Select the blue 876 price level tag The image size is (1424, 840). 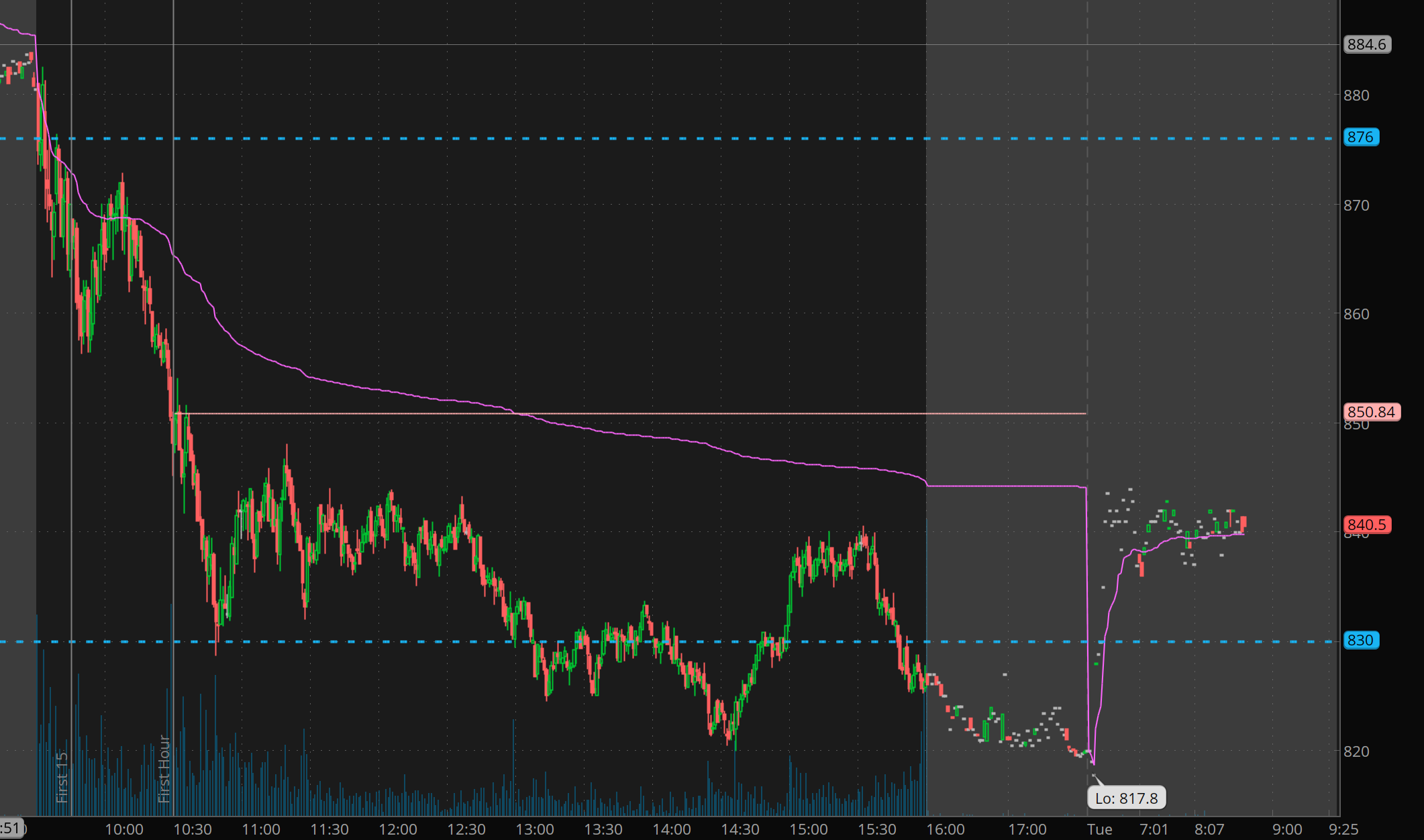coord(1360,137)
